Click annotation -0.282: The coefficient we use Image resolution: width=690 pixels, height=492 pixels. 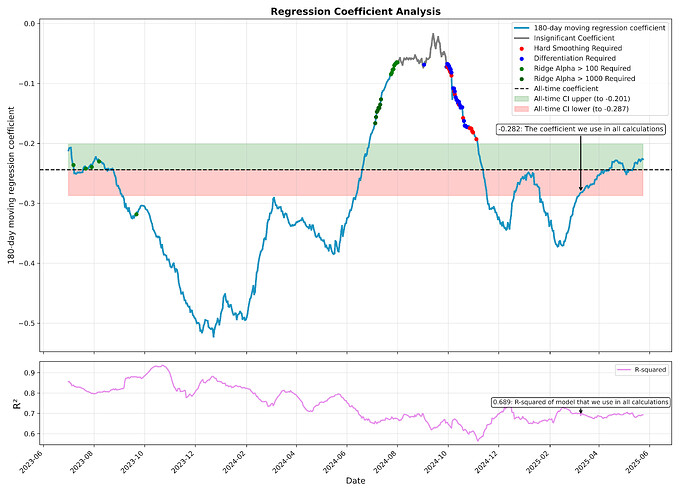[580, 129]
